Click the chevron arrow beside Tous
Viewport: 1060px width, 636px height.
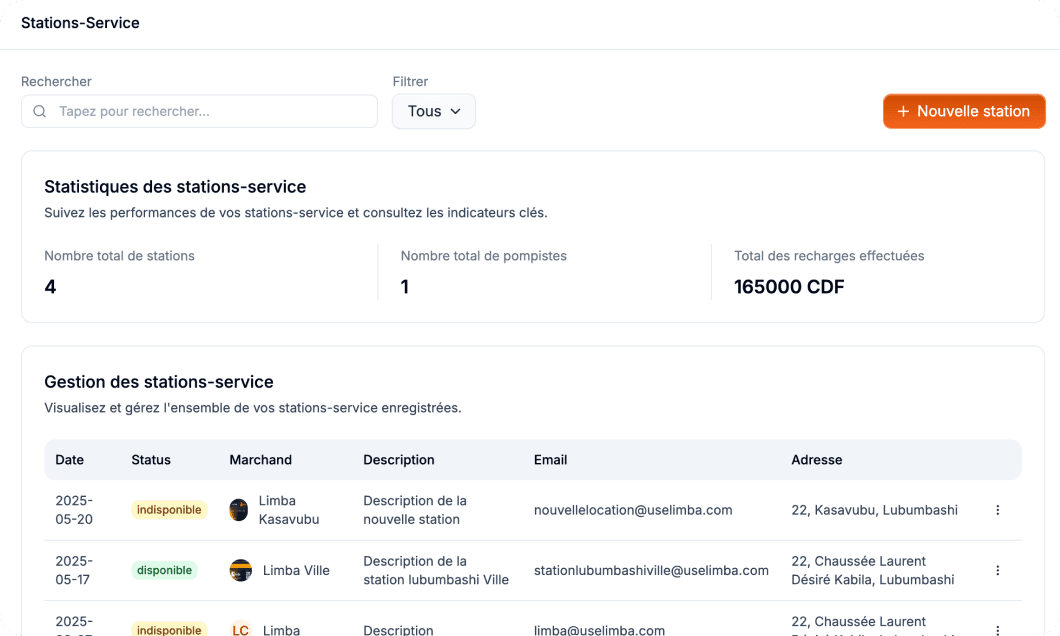[456, 111]
